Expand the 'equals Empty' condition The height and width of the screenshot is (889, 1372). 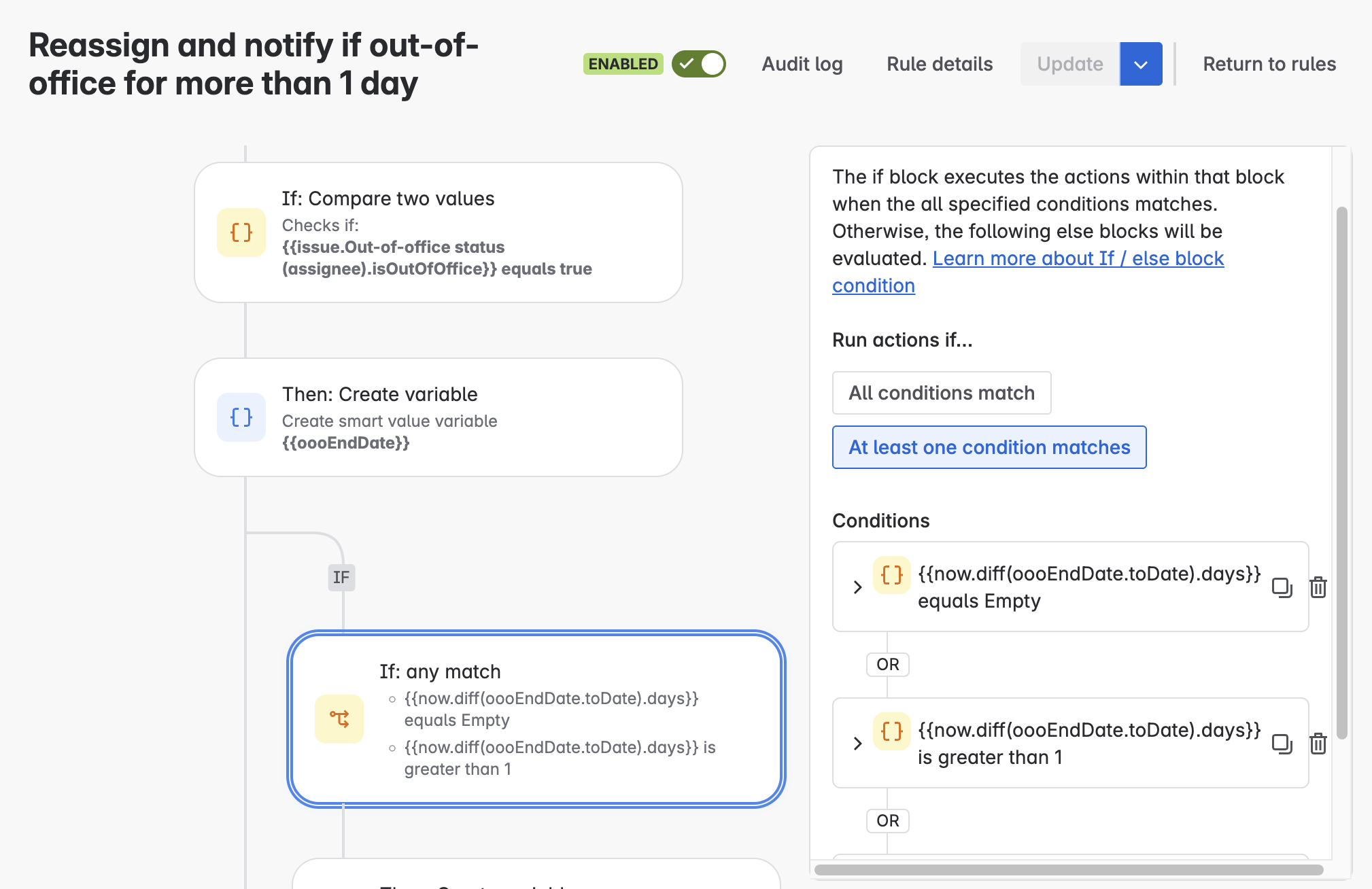click(857, 587)
